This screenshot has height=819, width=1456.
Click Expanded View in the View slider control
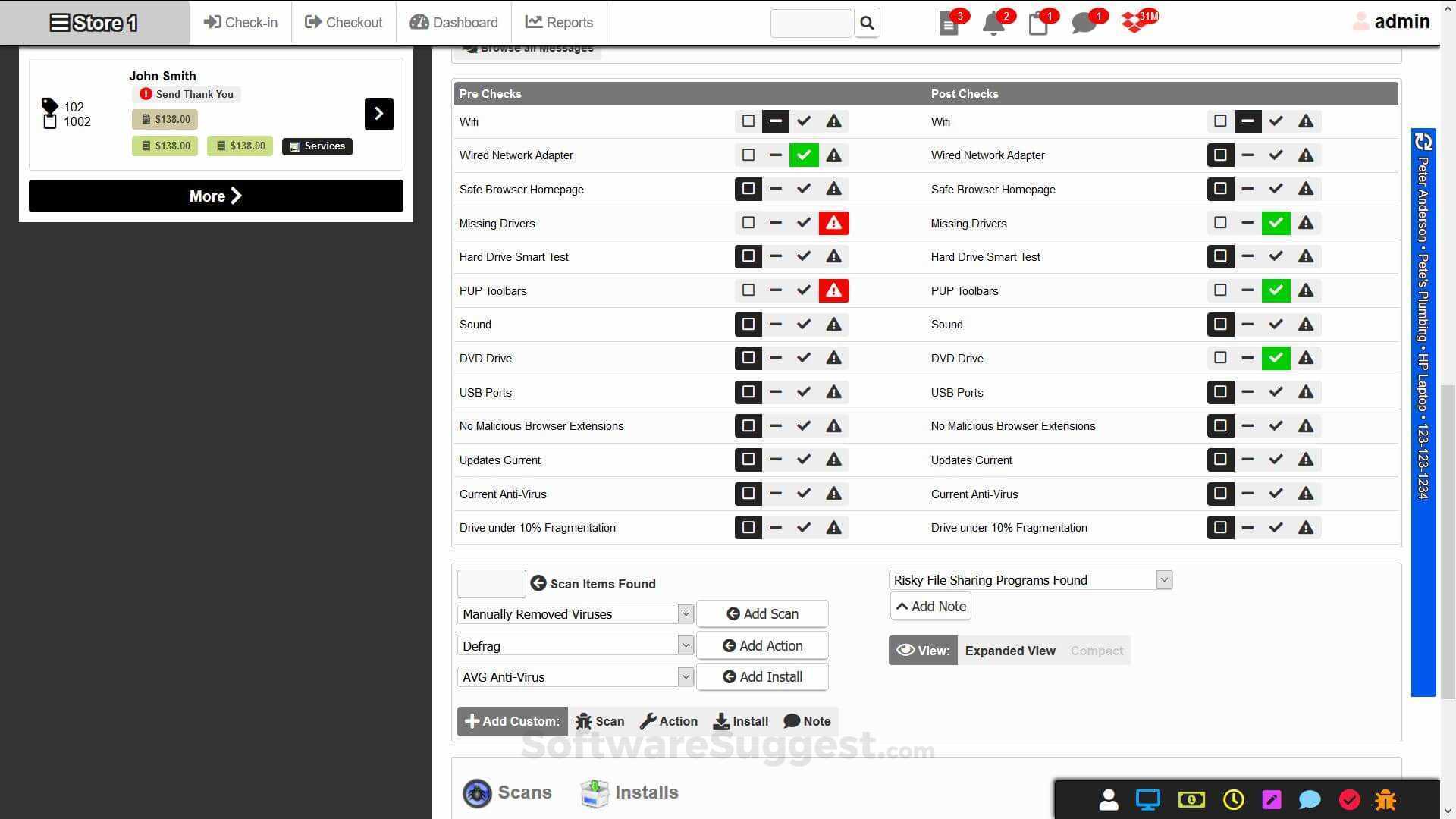point(1010,650)
